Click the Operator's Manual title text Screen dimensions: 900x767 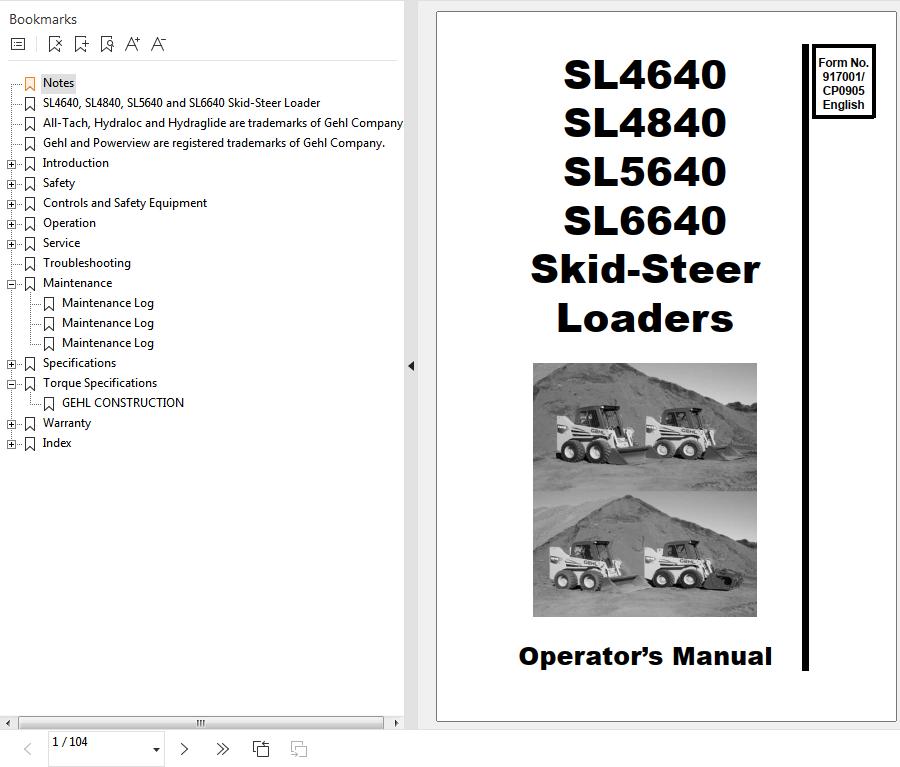(645, 656)
